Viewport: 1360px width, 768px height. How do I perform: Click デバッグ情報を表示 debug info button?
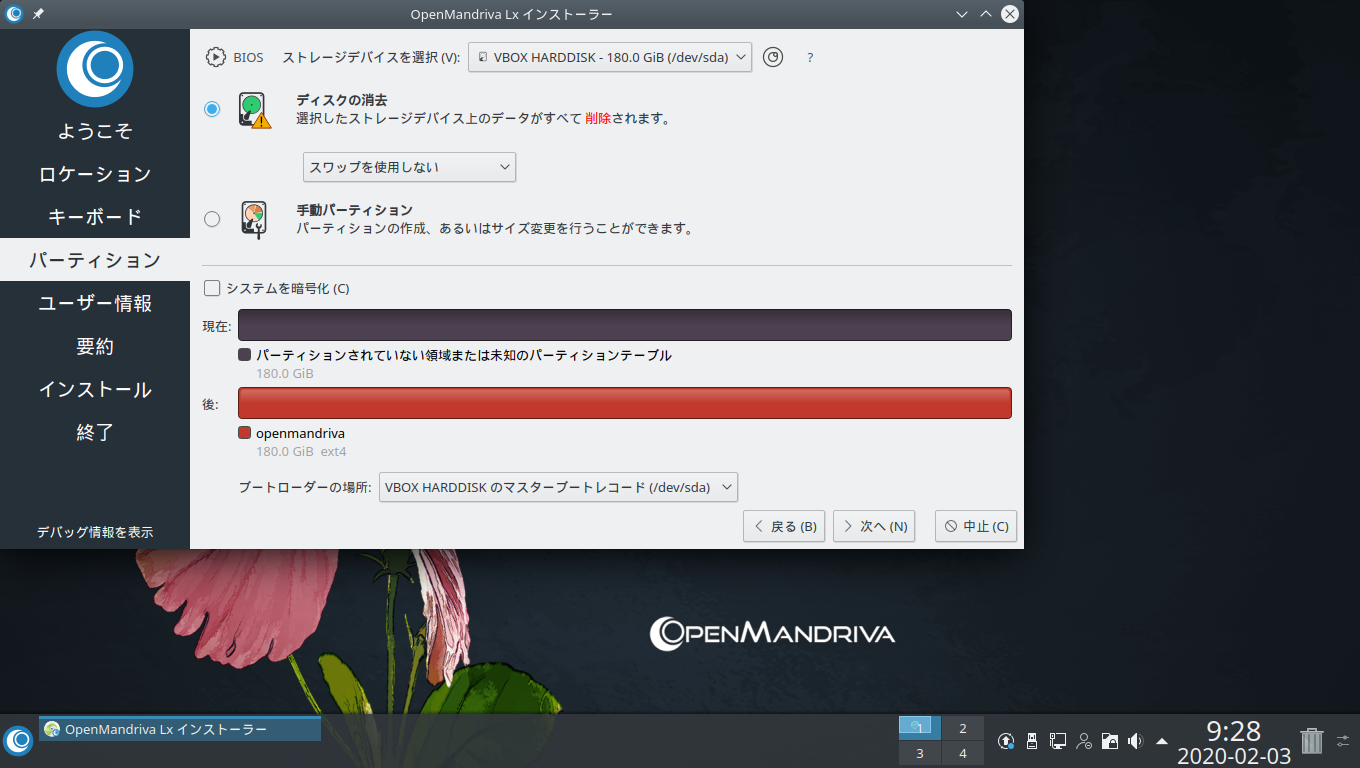(95, 532)
